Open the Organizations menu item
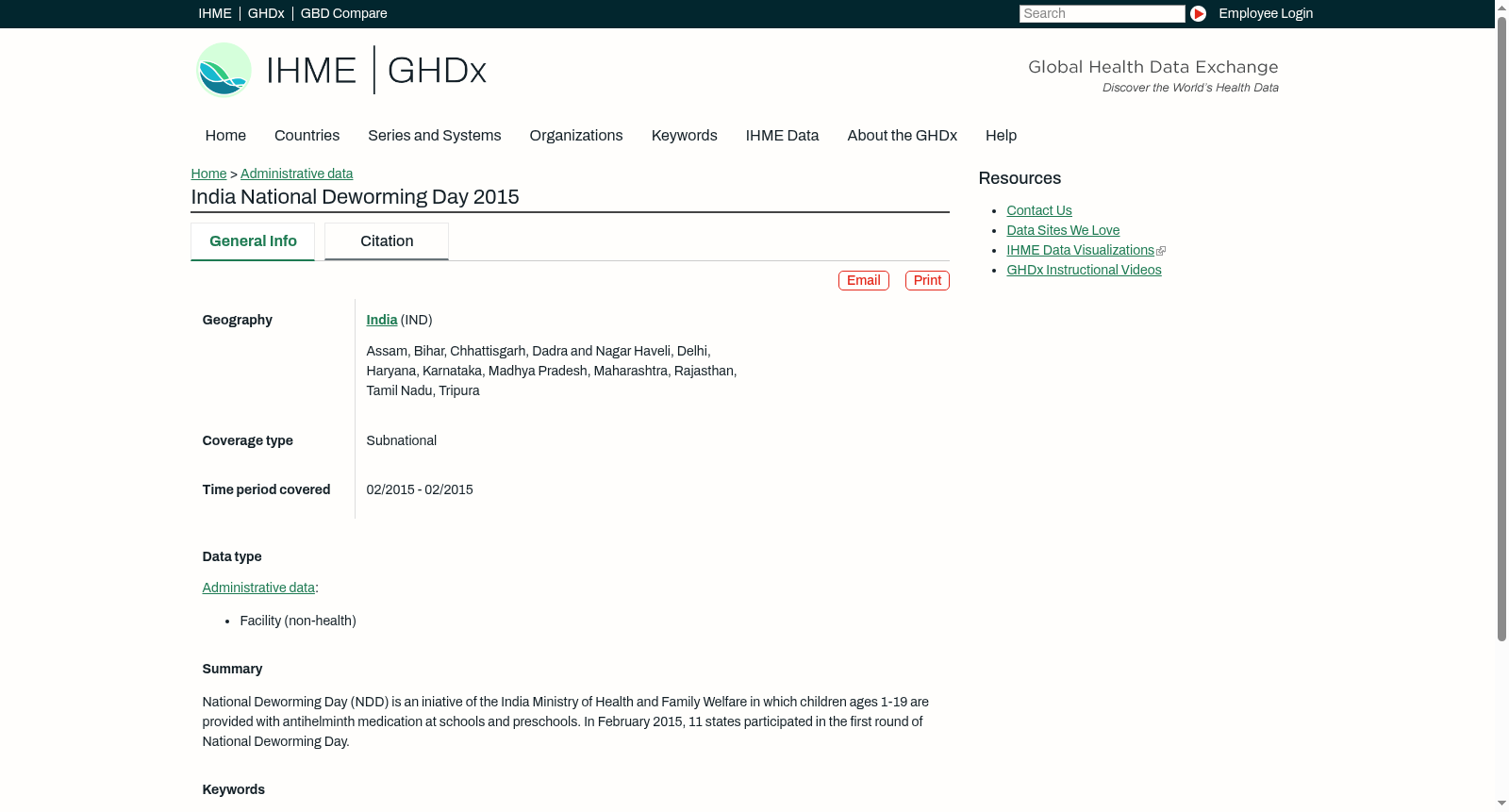The height and width of the screenshot is (812, 1509). (x=576, y=136)
